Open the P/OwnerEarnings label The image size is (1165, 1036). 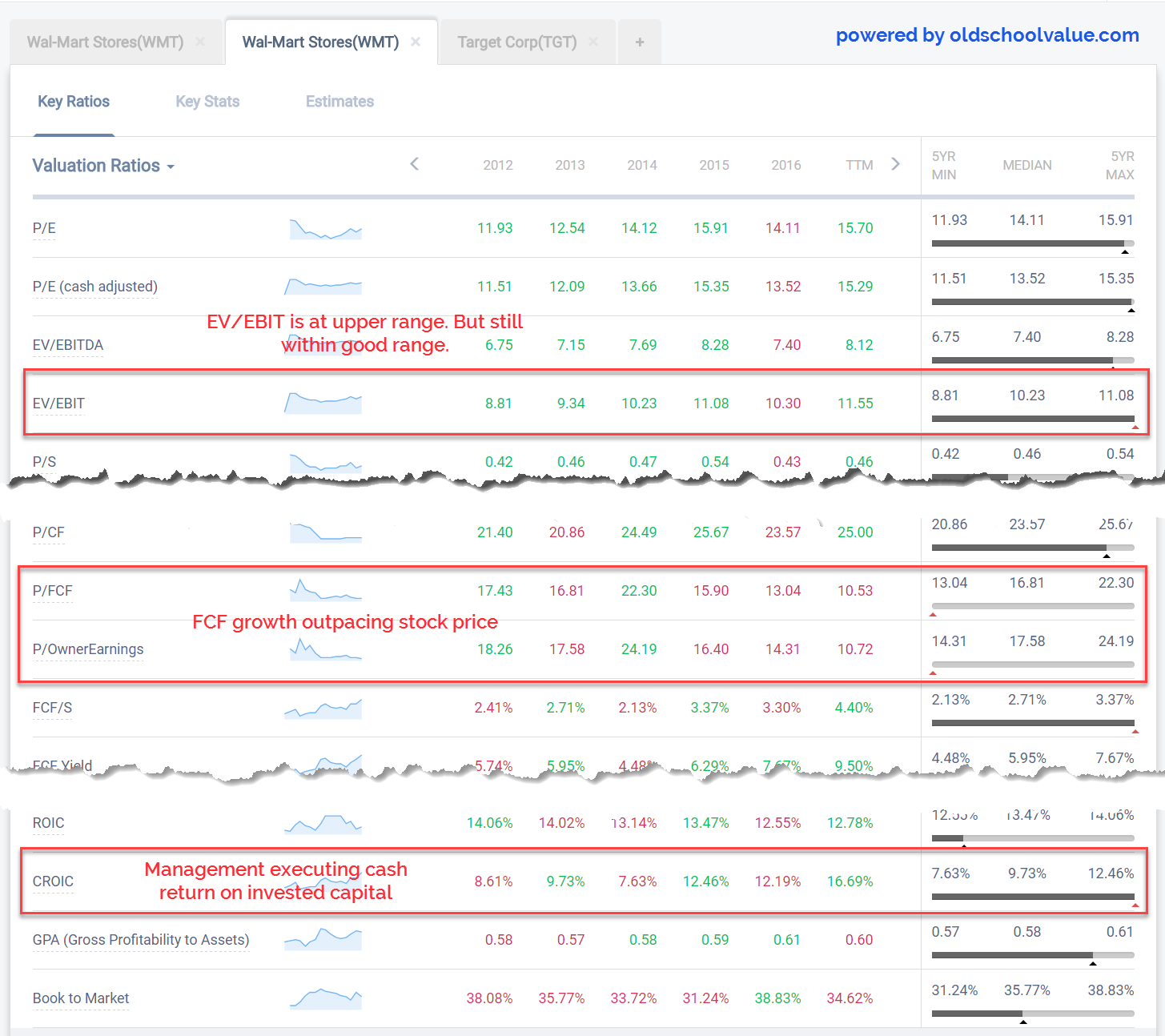click(x=88, y=649)
